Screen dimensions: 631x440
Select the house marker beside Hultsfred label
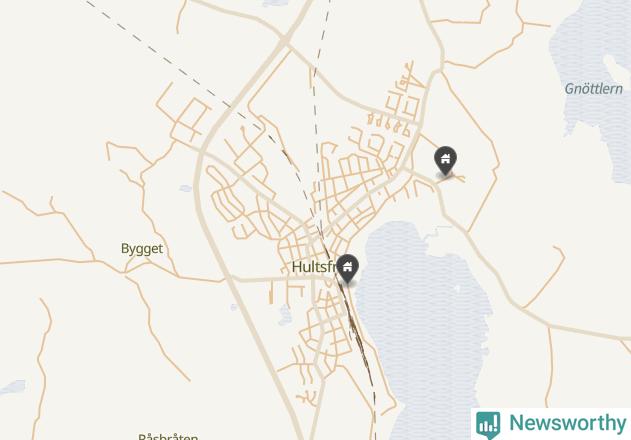click(x=347, y=268)
